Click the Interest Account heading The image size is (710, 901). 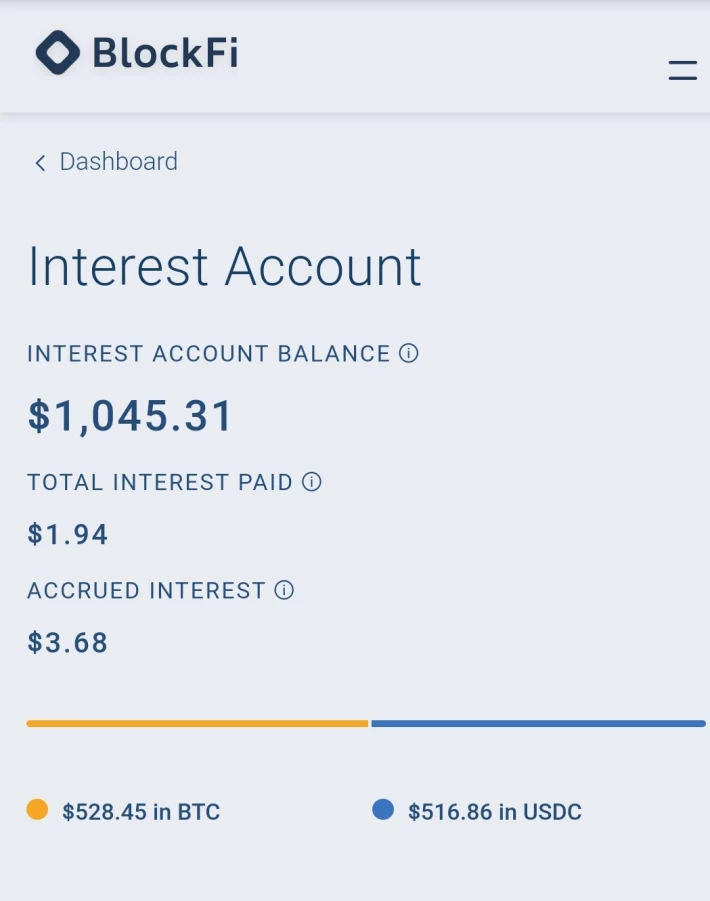[x=225, y=266]
